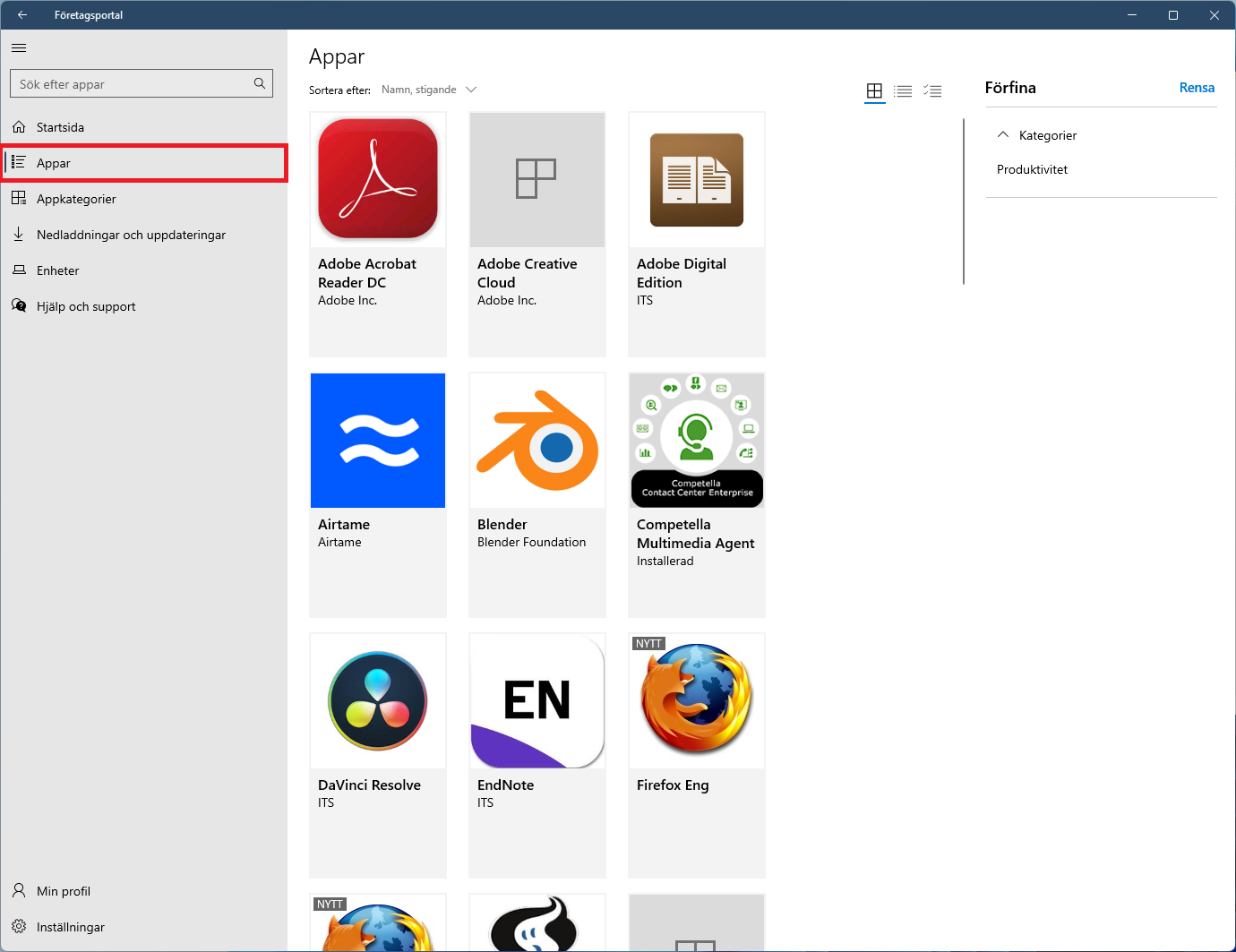Screen dimensions: 1236x952
Task: Focus the 'Sök efter appar' search field
Action: point(142,83)
